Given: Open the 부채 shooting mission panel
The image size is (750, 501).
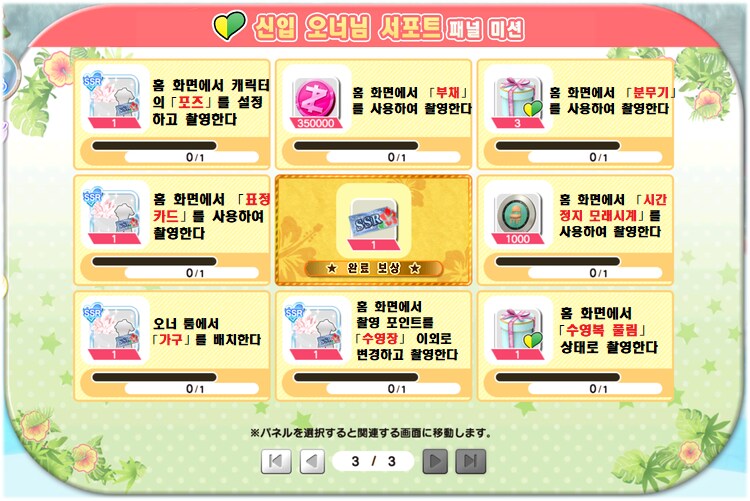Looking at the screenshot, I should [374, 114].
